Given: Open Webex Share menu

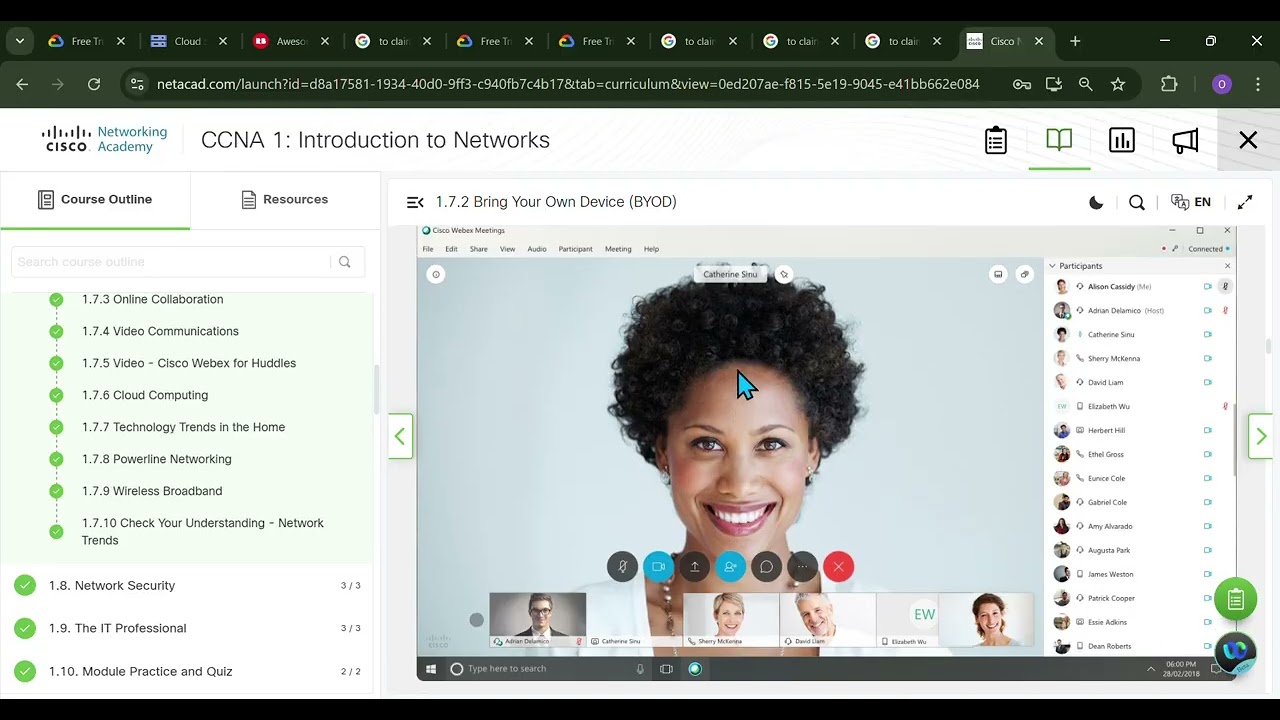Looking at the screenshot, I should tap(479, 249).
